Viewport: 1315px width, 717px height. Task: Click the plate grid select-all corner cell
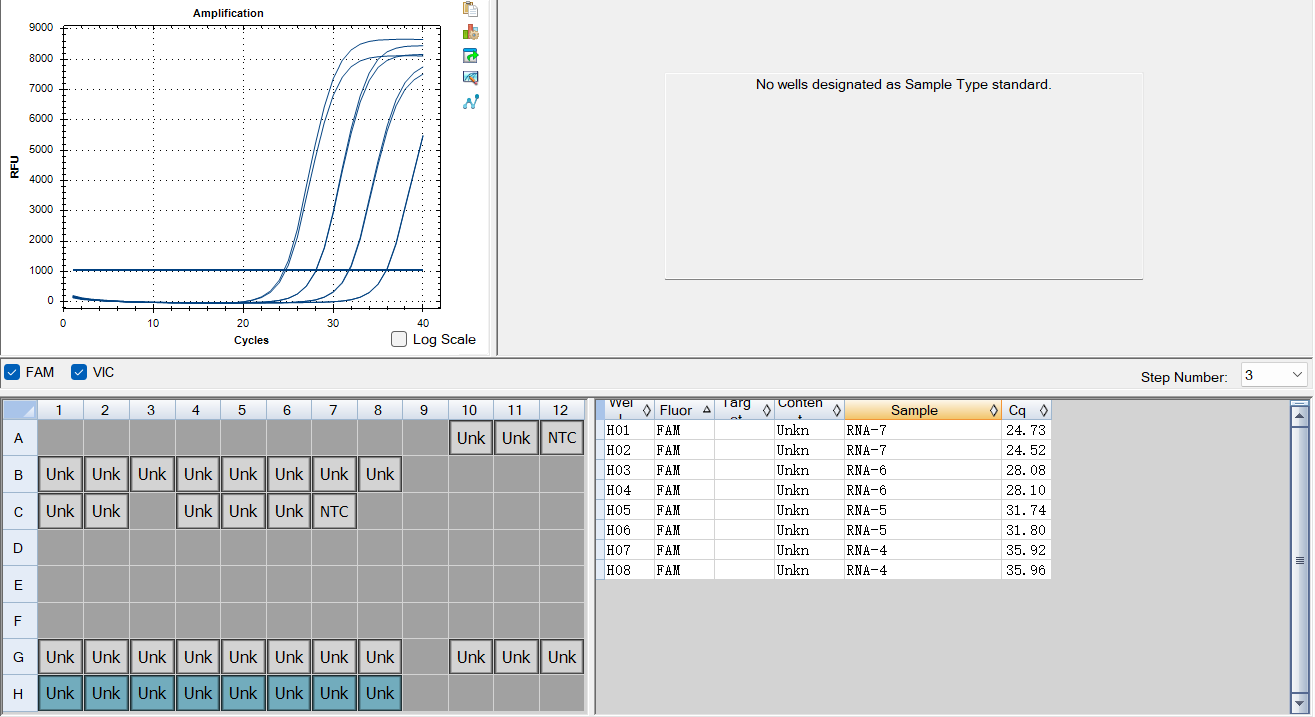click(20, 410)
